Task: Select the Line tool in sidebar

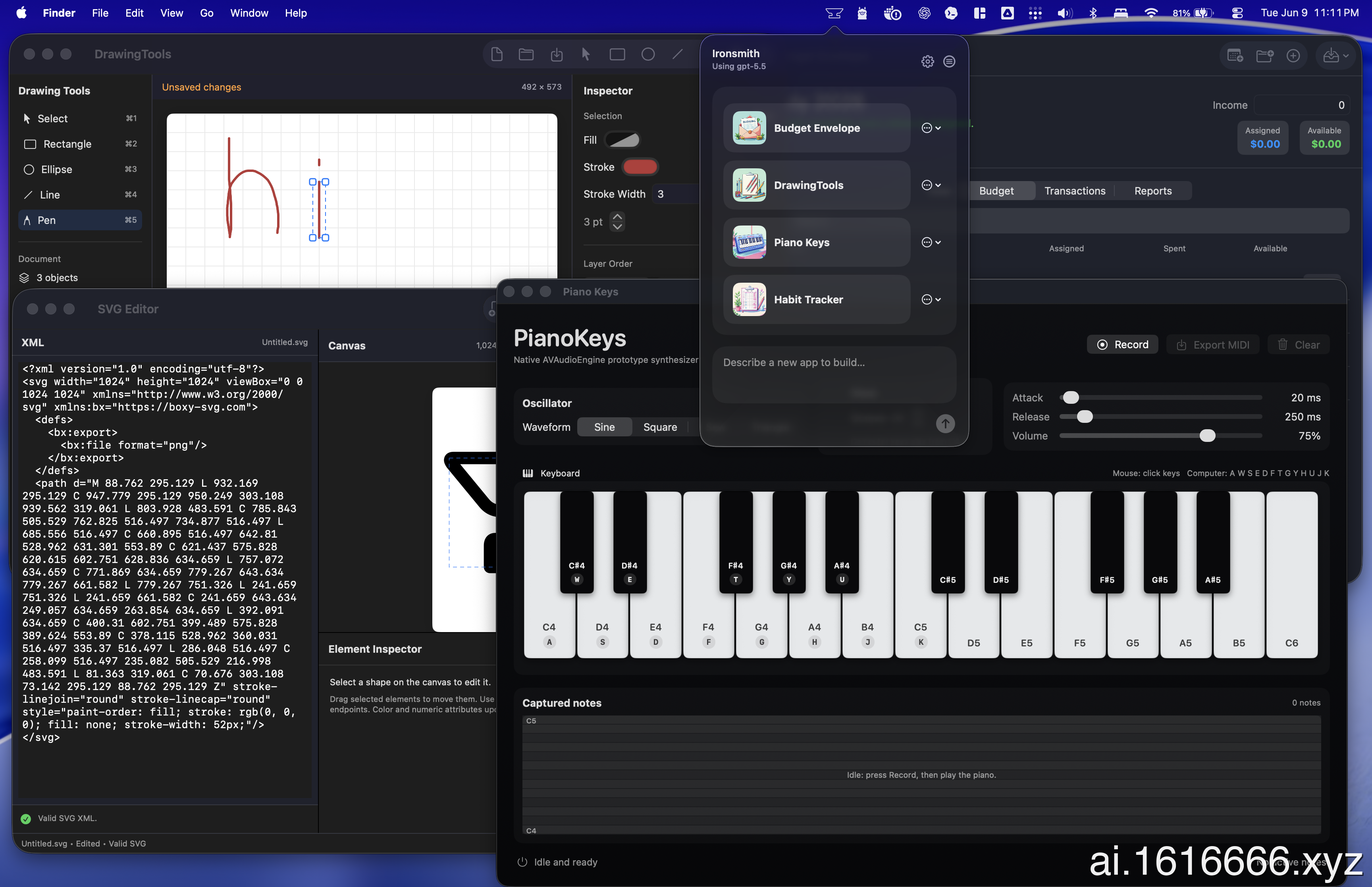Action: (80, 195)
